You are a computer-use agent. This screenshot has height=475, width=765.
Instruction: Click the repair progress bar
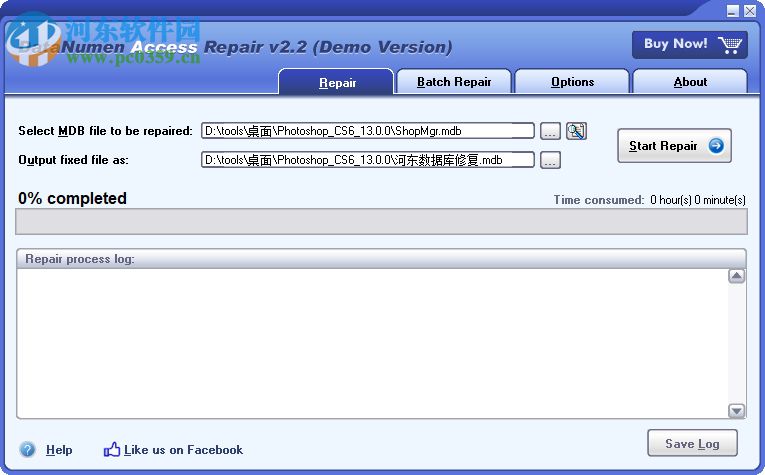click(x=381, y=221)
